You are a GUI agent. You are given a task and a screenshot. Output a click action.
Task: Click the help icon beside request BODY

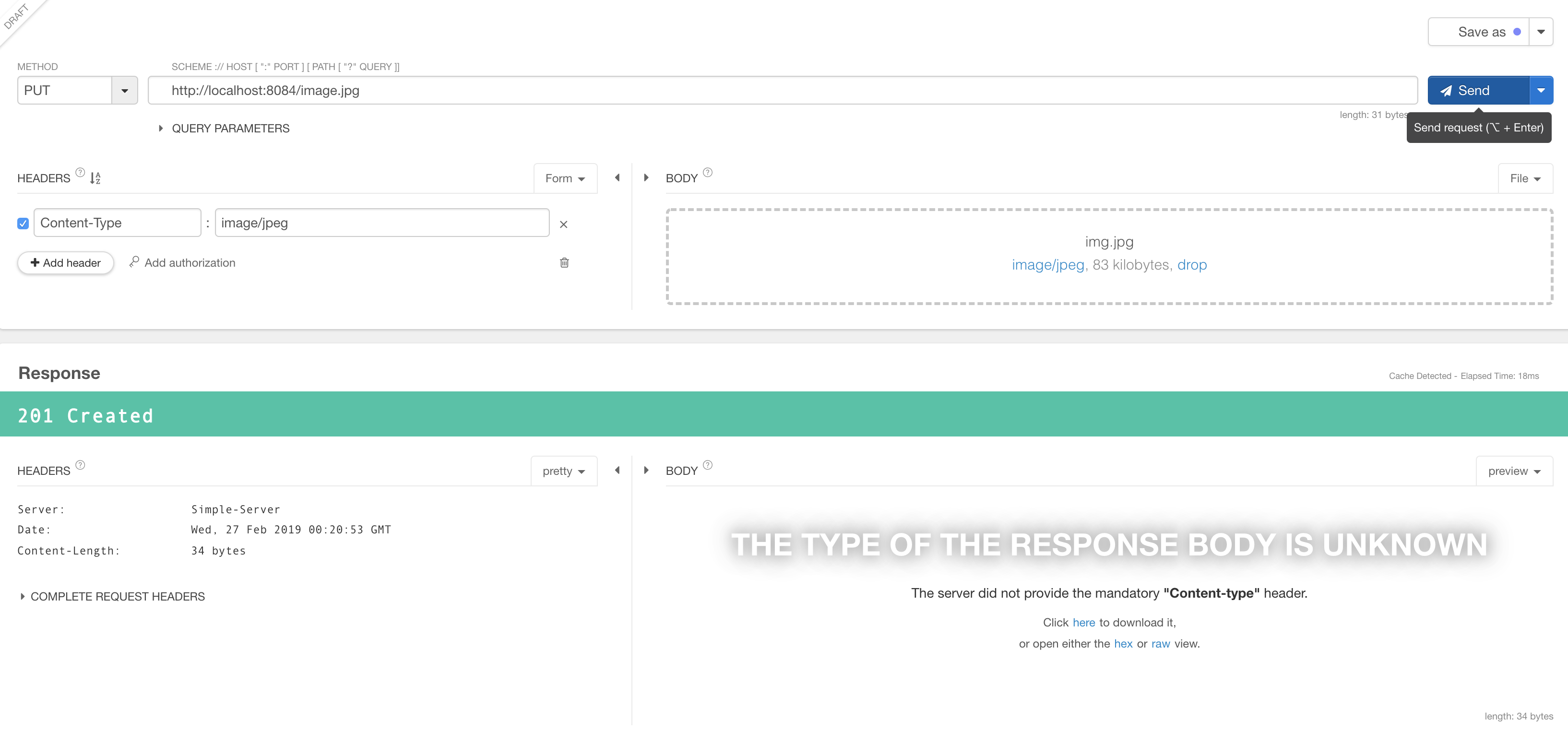(708, 172)
